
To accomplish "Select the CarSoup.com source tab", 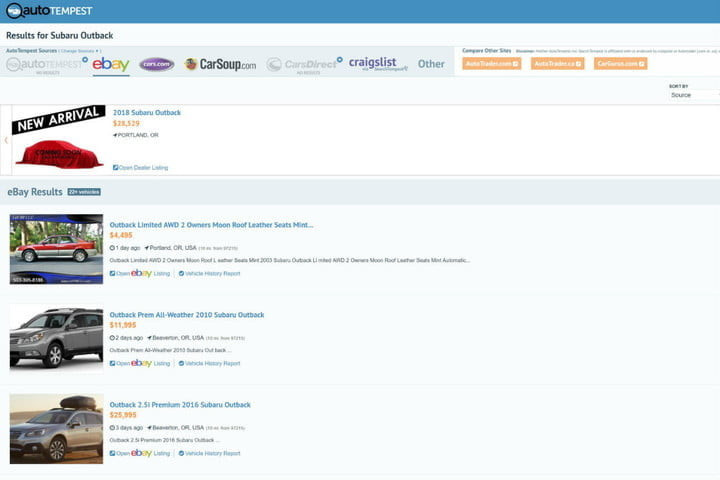I will pyautogui.click(x=220, y=64).
